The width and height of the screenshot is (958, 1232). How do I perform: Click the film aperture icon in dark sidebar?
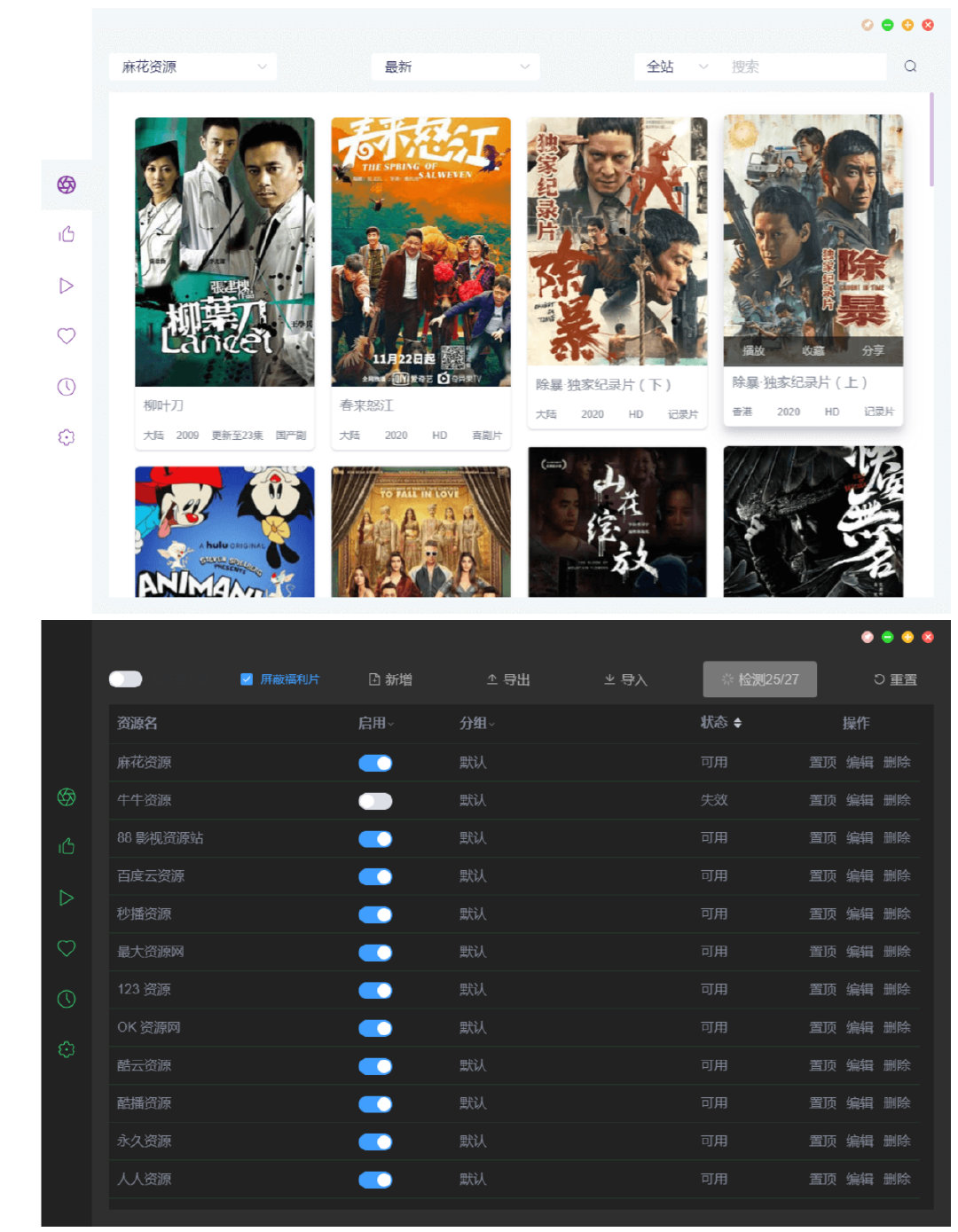tap(67, 796)
